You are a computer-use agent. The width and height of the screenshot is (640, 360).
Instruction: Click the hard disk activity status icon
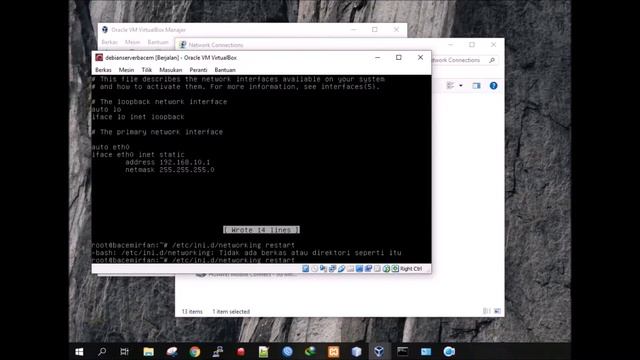(305, 269)
